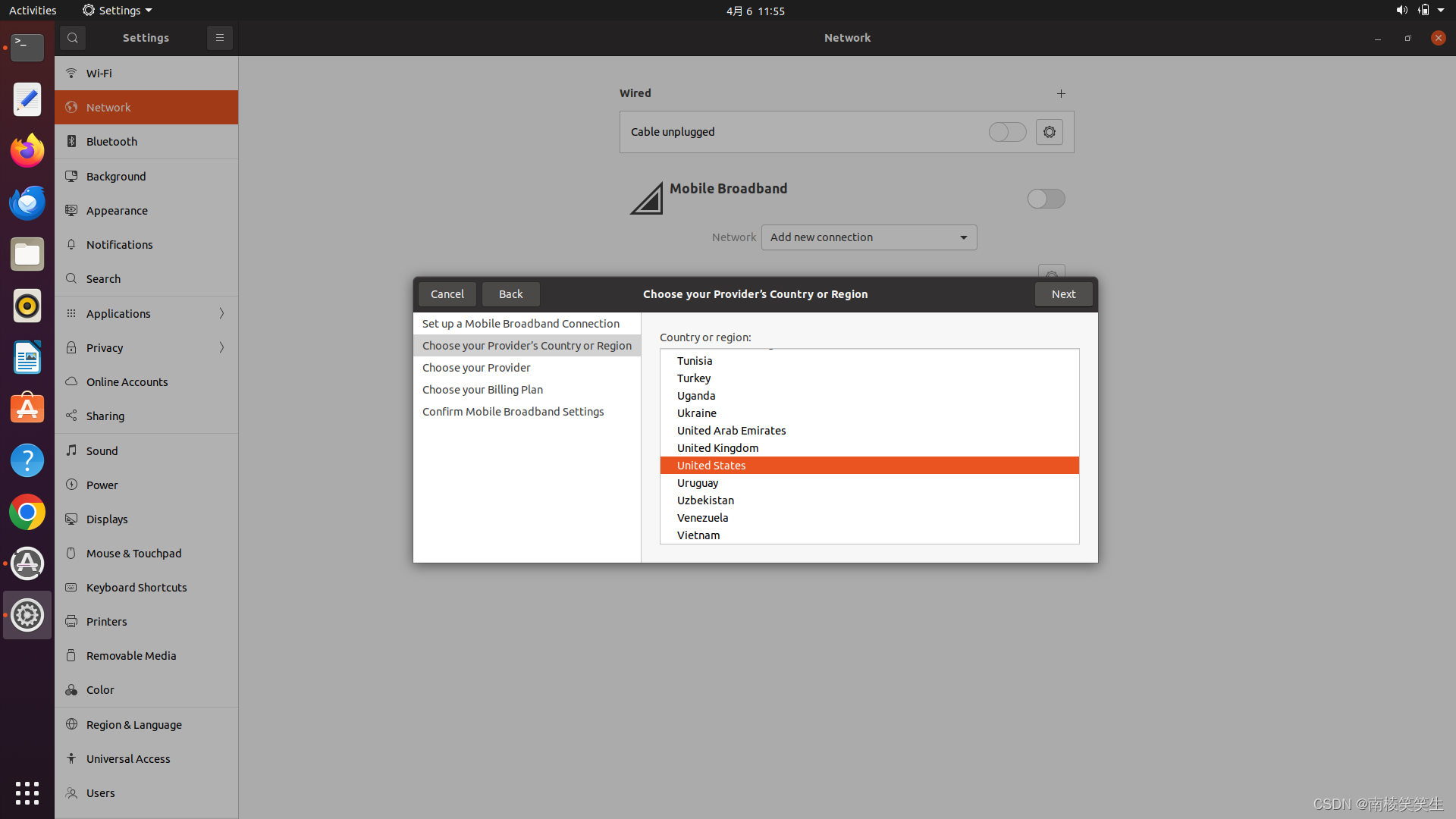Open Thunderbird mail in the dock

27,202
